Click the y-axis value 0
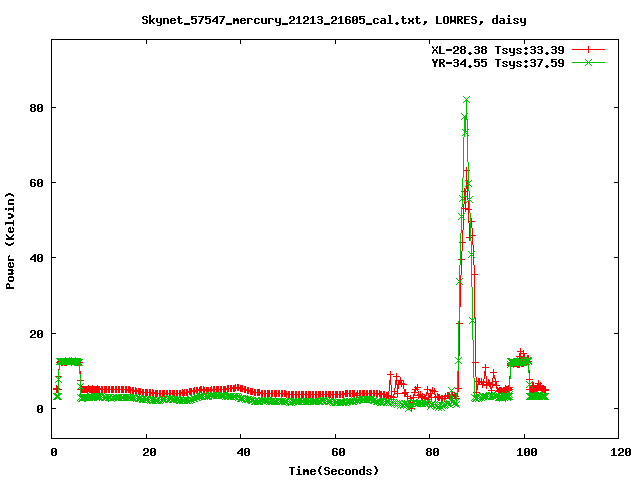The image size is (640, 480). [x=40, y=409]
